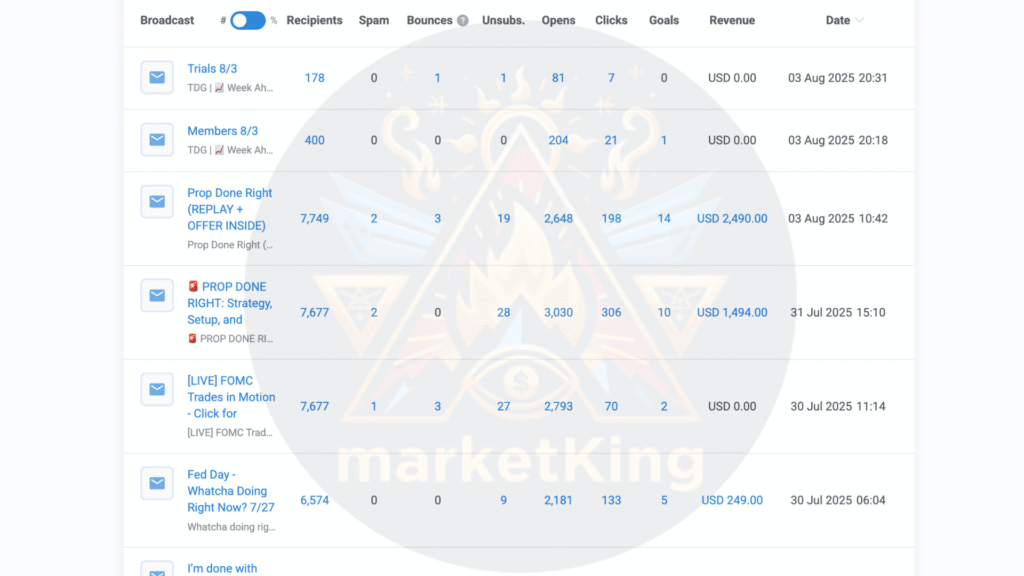Click the Spam column header
Screen dimensions: 1024x576
[374, 20]
